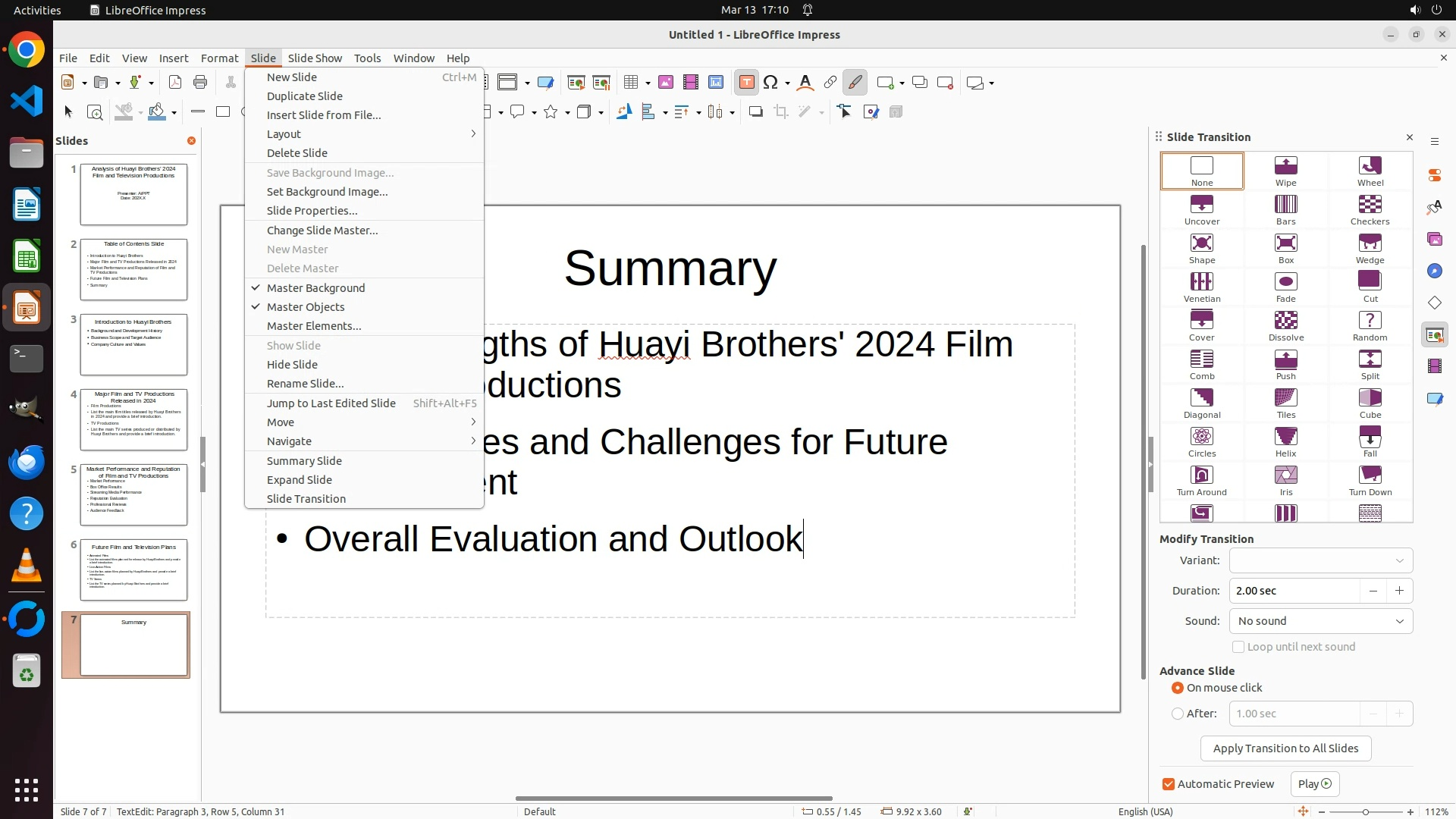Viewport: 1456px width, 819px height.
Task: Uncheck the Automatic Preview checkbox
Action: pyautogui.click(x=1169, y=784)
